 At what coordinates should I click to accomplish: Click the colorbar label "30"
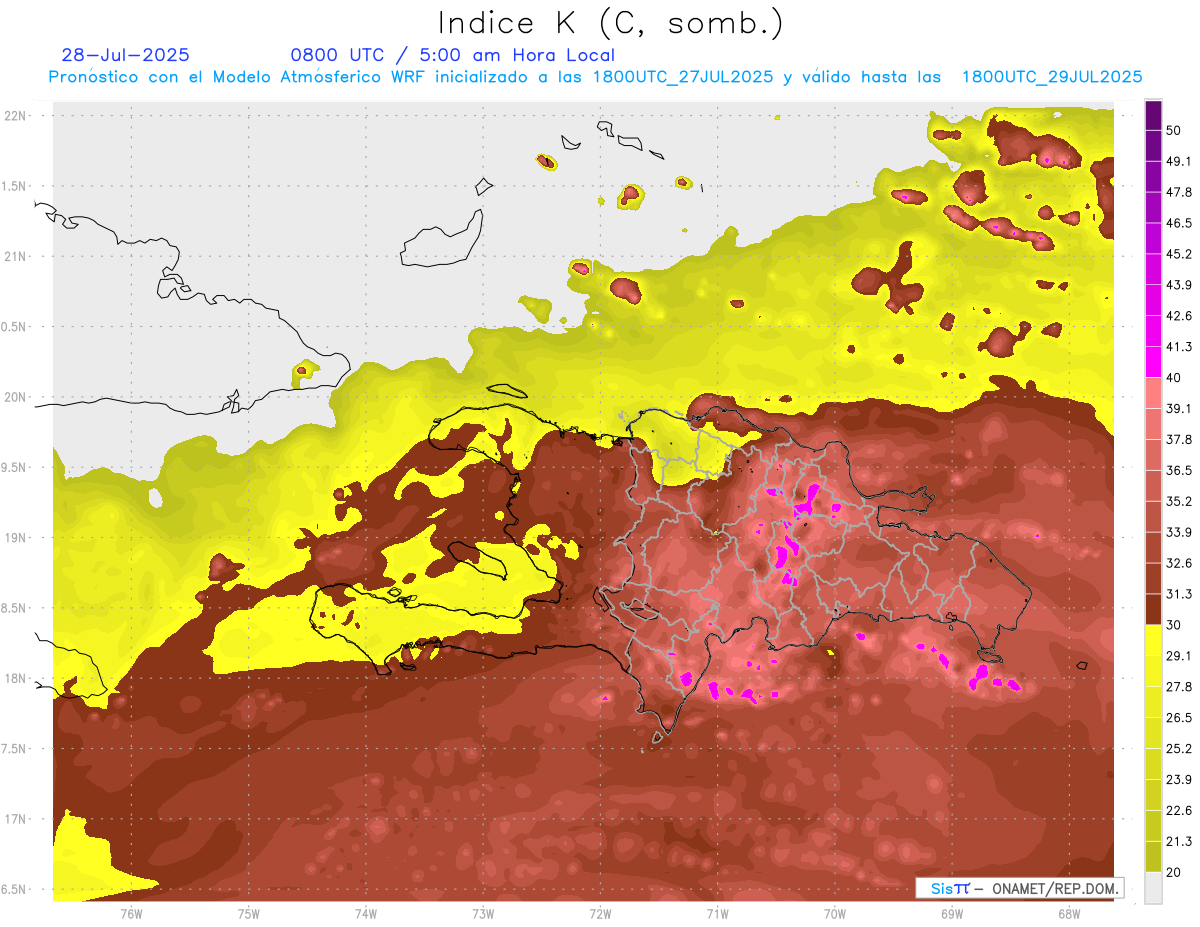[x=1174, y=625]
